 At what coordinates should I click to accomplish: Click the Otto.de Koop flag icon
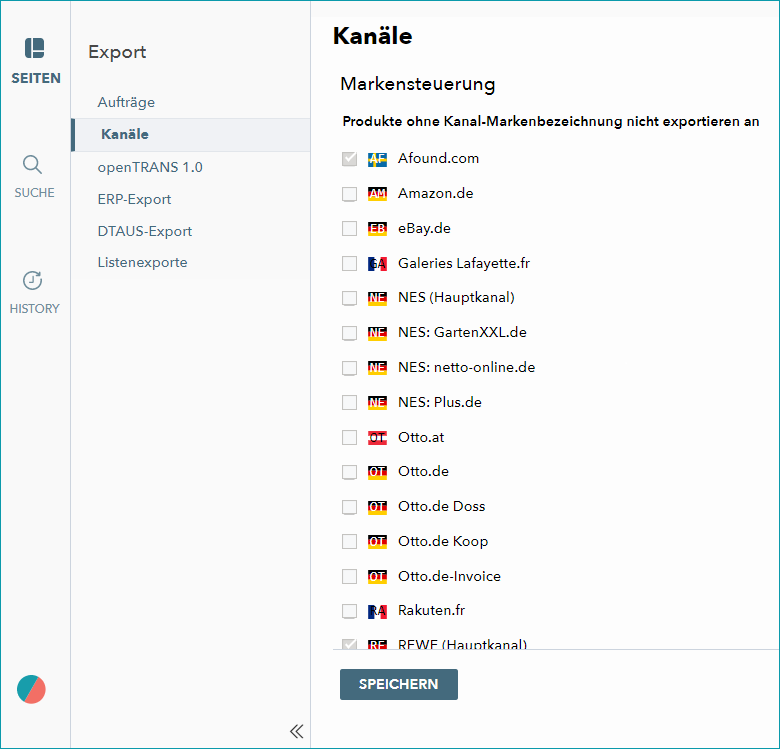point(377,541)
